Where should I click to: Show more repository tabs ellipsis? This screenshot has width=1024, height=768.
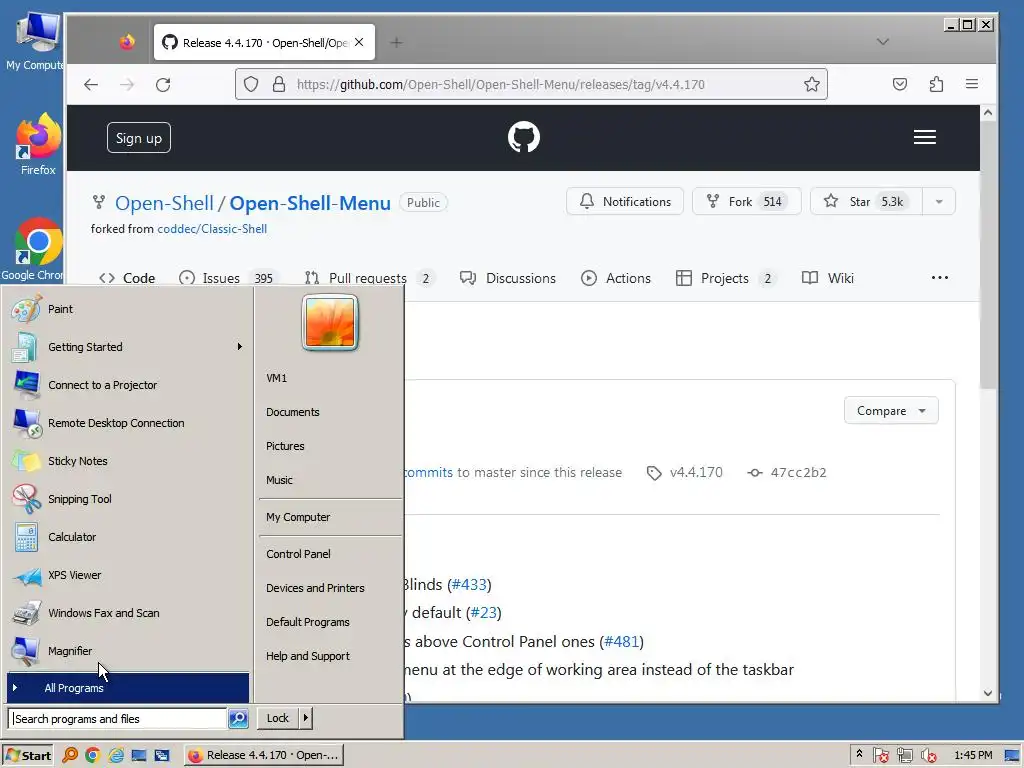[x=940, y=278]
